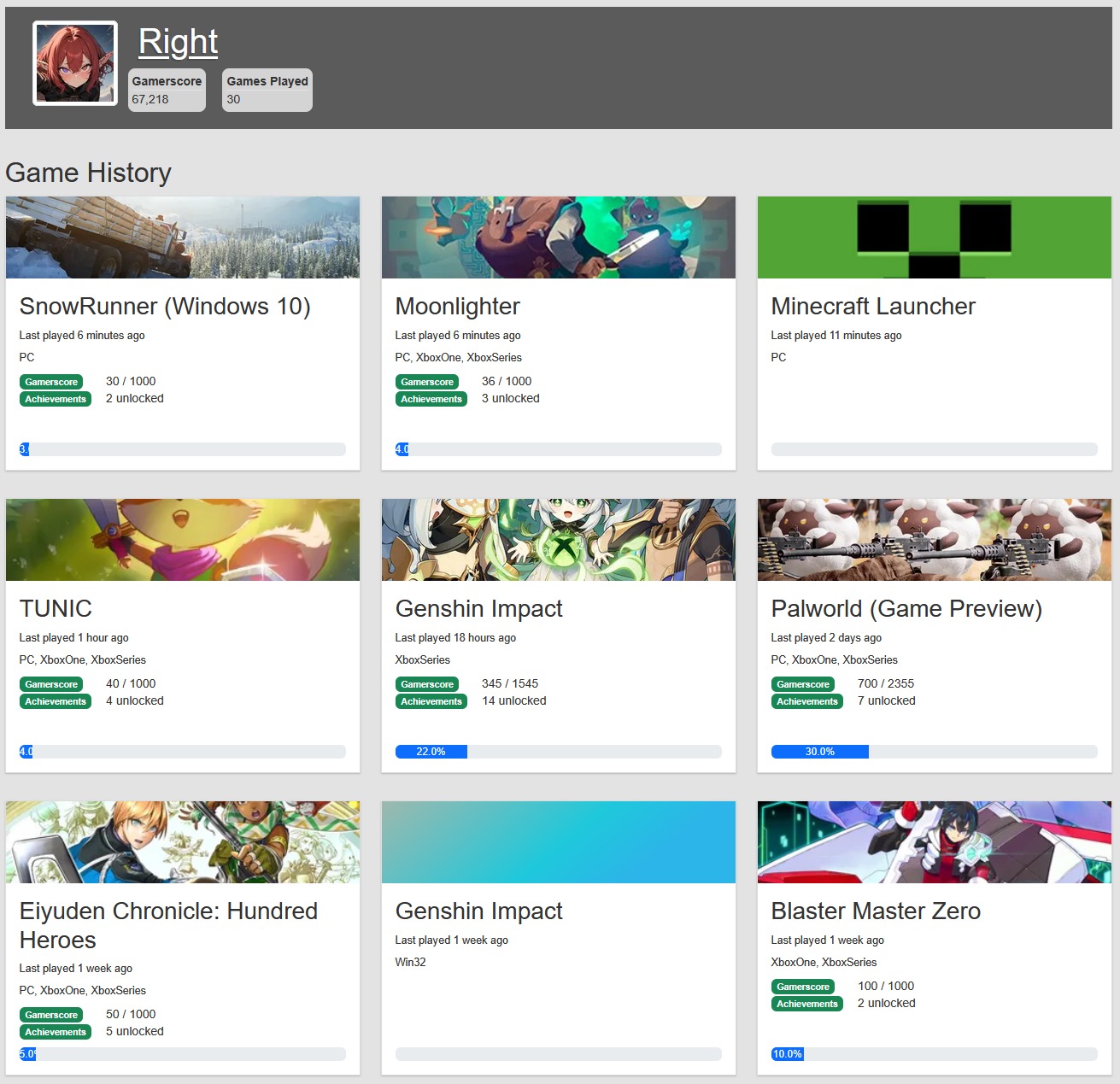Click the Gamerscore badge on Moonlighter card
1120x1084 pixels.
coord(427,382)
